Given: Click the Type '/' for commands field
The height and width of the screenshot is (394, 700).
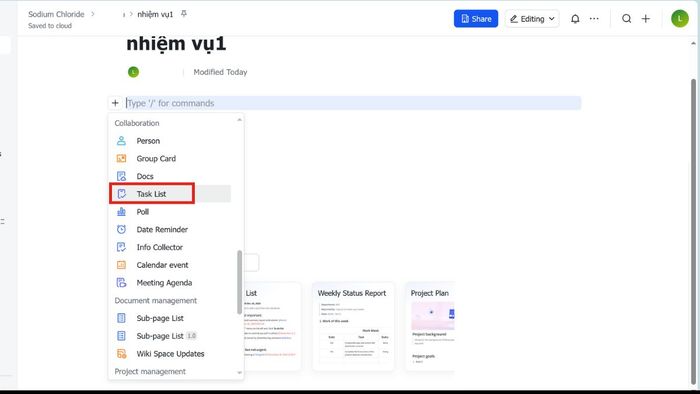Looking at the screenshot, I should click(353, 103).
